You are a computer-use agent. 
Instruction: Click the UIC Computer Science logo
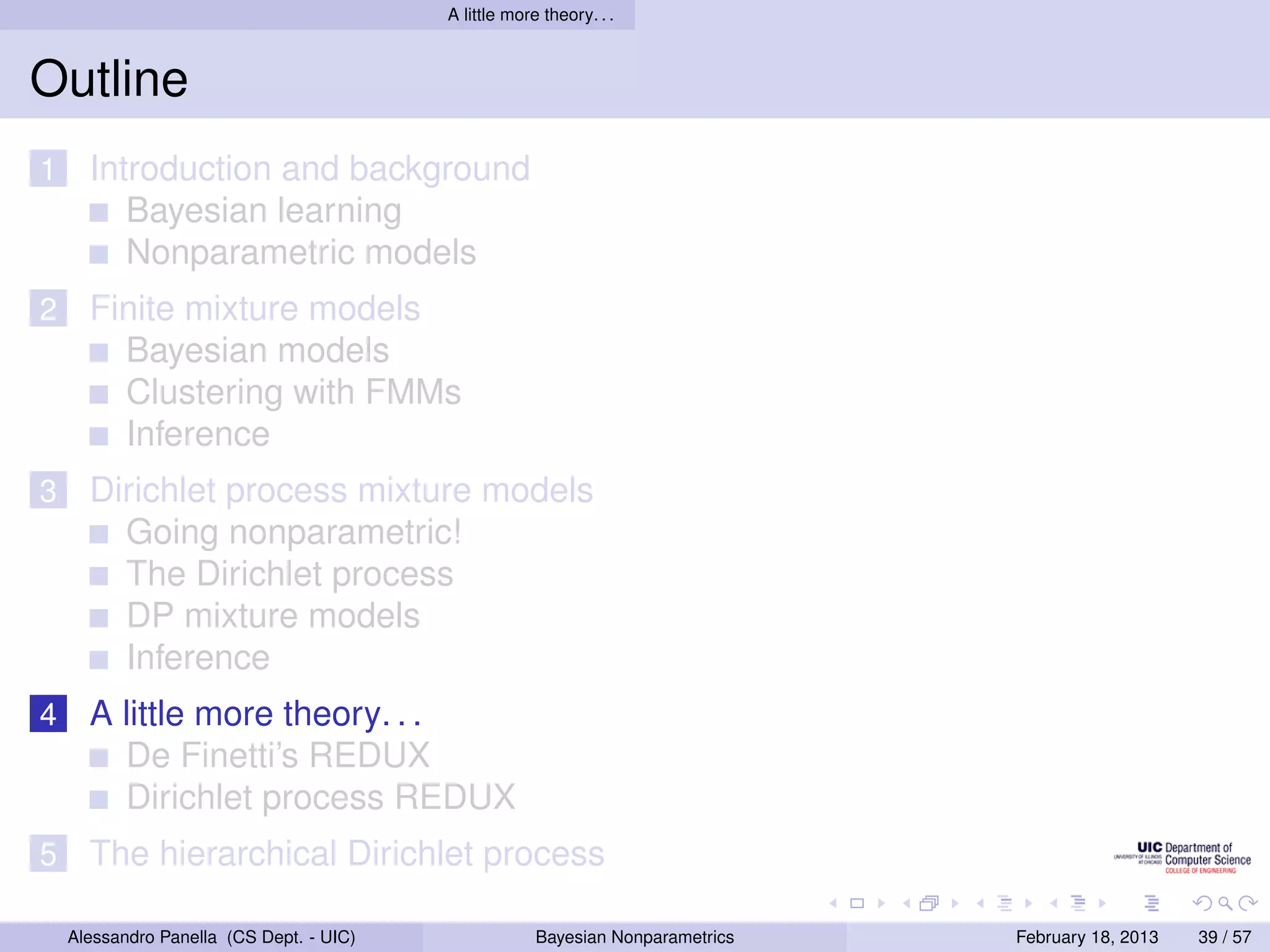tap(1182, 858)
